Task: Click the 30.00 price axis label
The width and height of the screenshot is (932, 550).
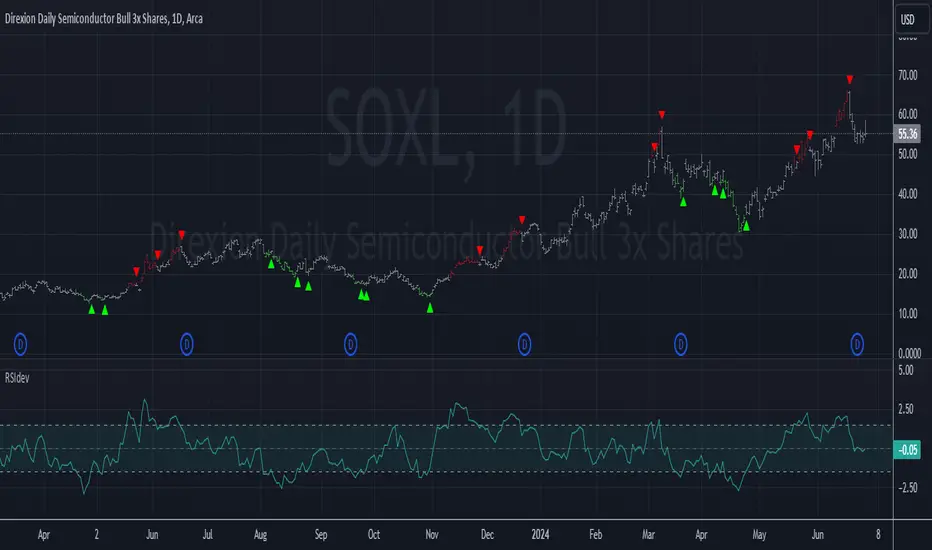Action: tap(908, 234)
